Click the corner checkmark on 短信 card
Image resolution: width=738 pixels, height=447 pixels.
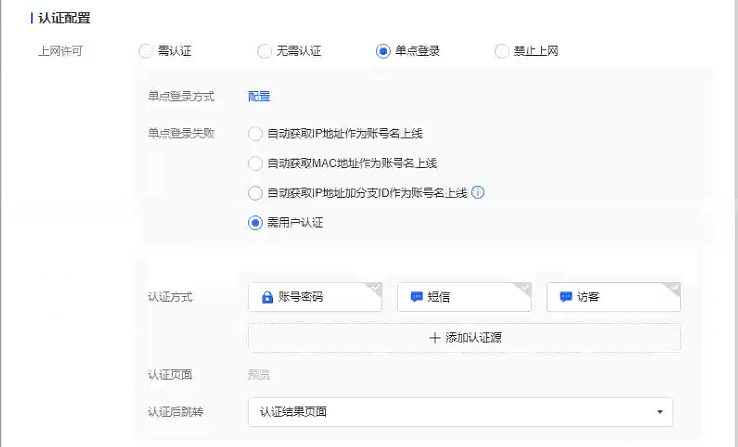coord(524,287)
